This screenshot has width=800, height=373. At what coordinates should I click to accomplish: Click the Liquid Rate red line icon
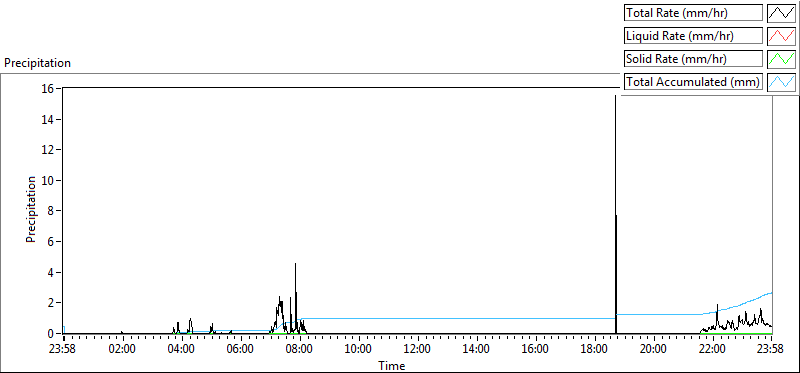(x=782, y=36)
